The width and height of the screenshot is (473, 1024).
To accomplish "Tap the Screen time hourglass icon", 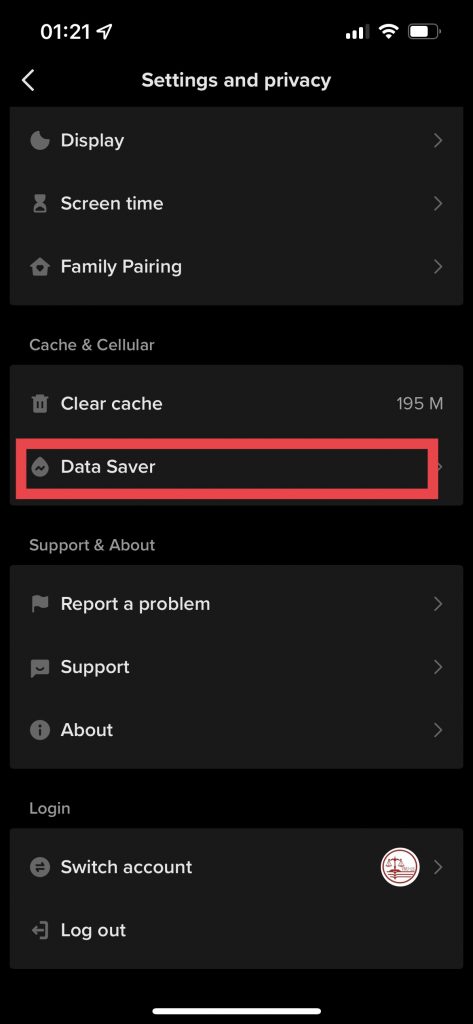I will point(40,204).
